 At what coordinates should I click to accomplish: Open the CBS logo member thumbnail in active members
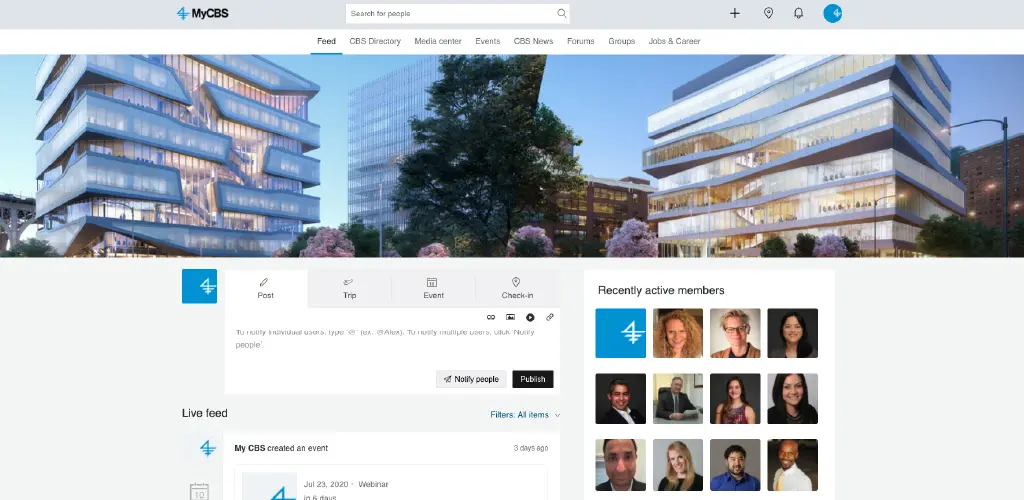[x=620, y=333]
